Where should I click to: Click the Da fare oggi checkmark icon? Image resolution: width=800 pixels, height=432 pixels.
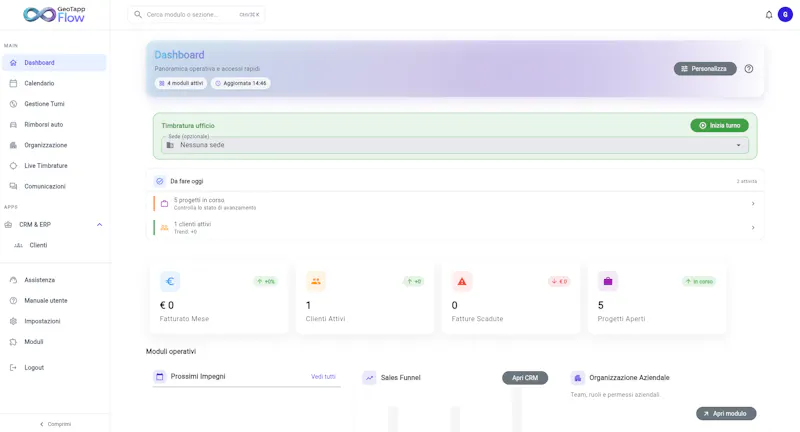pyautogui.click(x=160, y=181)
